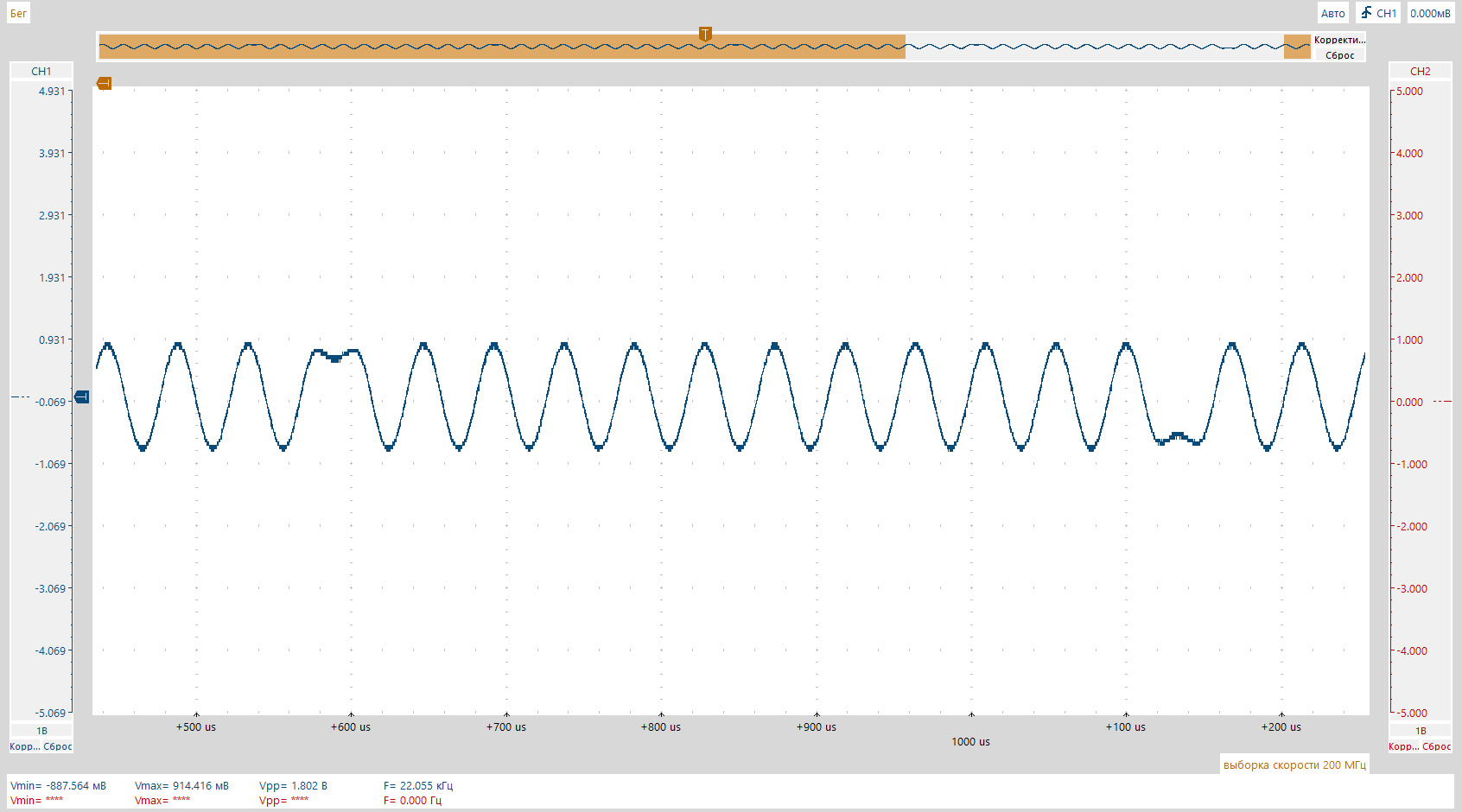
Task: Click the Корректи... button beside the overview strip
Action: (1339, 40)
